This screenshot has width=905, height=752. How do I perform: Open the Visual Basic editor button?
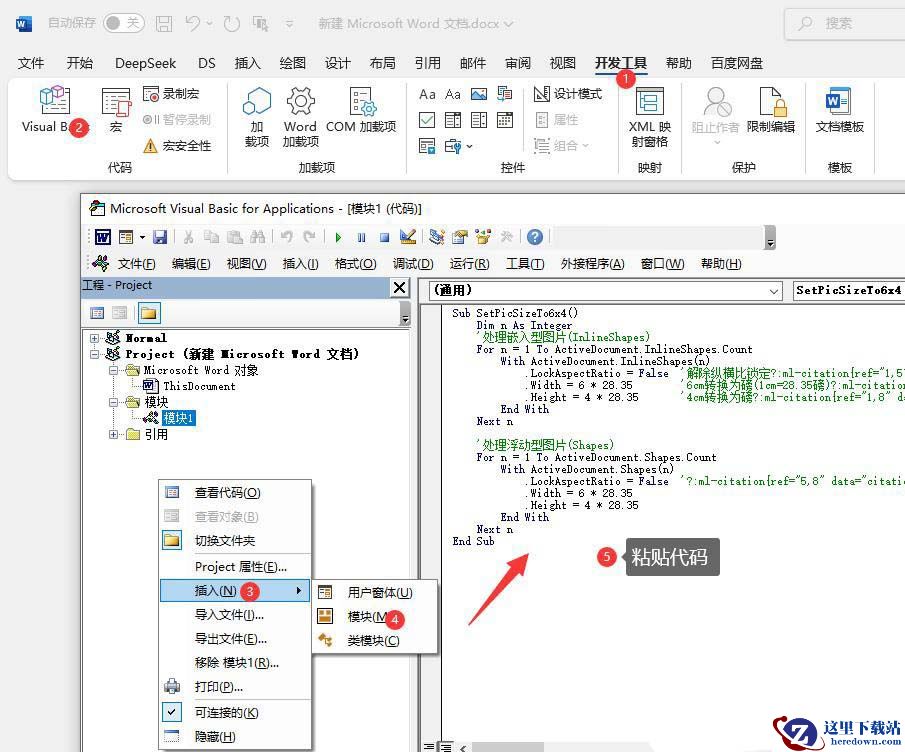pos(55,110)
